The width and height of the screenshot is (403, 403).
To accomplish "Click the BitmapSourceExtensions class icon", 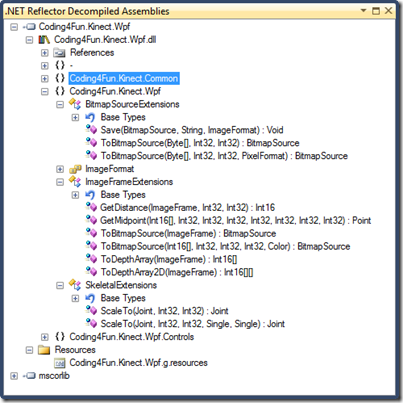I will [75, 104].
